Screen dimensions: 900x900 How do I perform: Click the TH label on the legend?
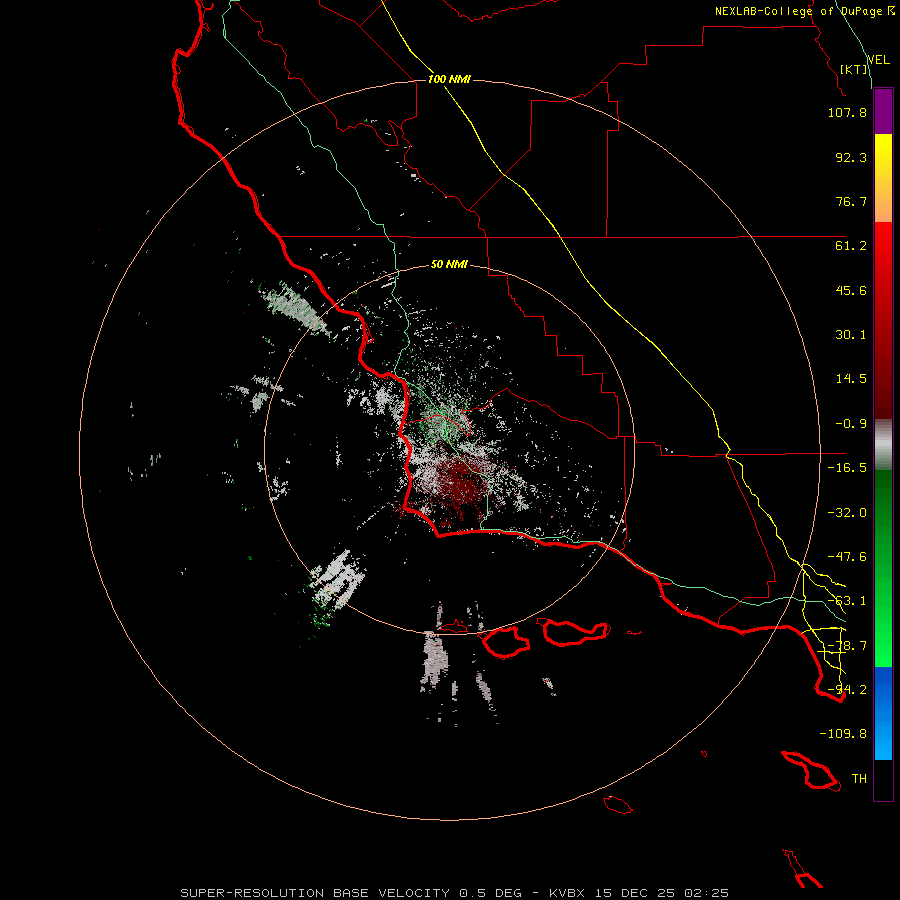tap(859, 779)
